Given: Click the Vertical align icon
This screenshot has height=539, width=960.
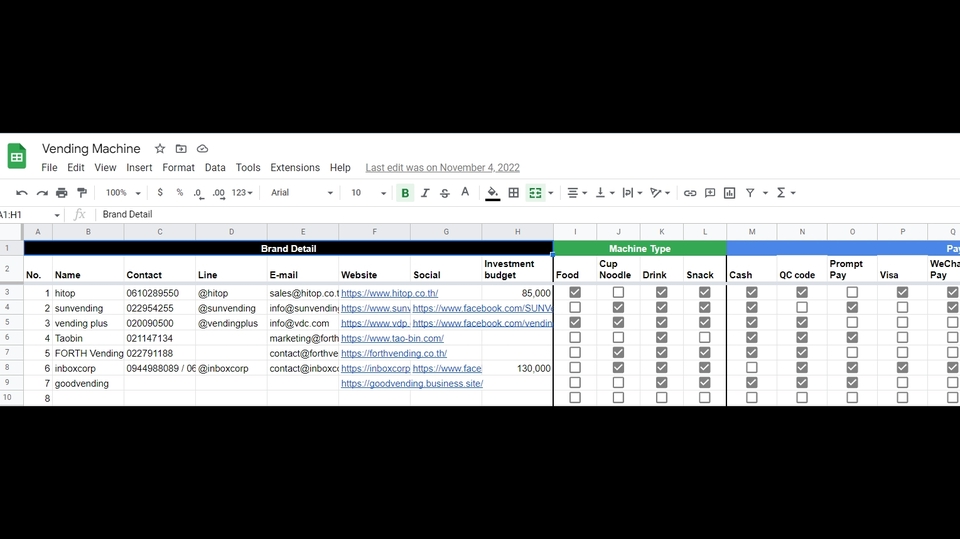Looking at the screenshot, I should click(x=601, y=193).
